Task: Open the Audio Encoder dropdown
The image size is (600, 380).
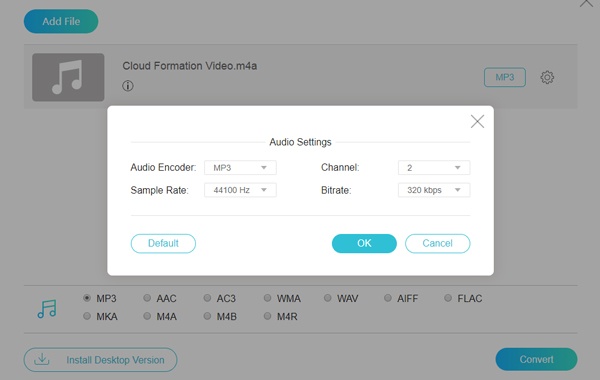Action: (x=240, y=168)
